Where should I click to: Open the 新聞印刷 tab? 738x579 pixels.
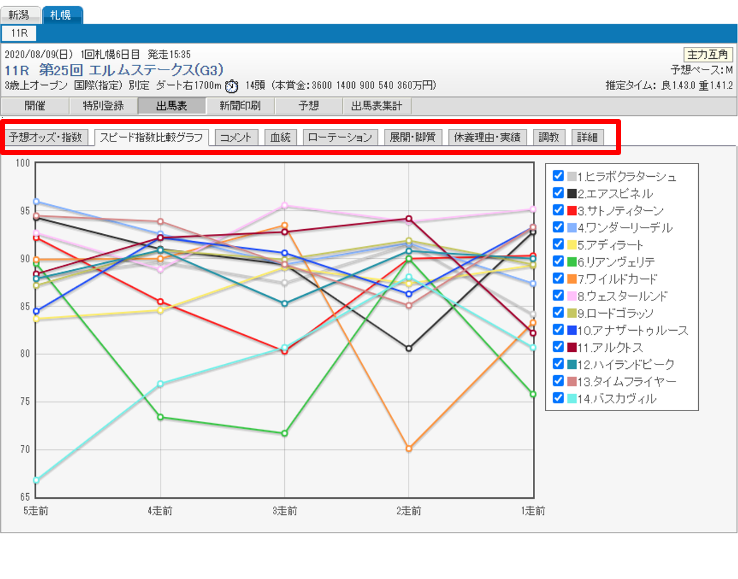tap(240, 106)
